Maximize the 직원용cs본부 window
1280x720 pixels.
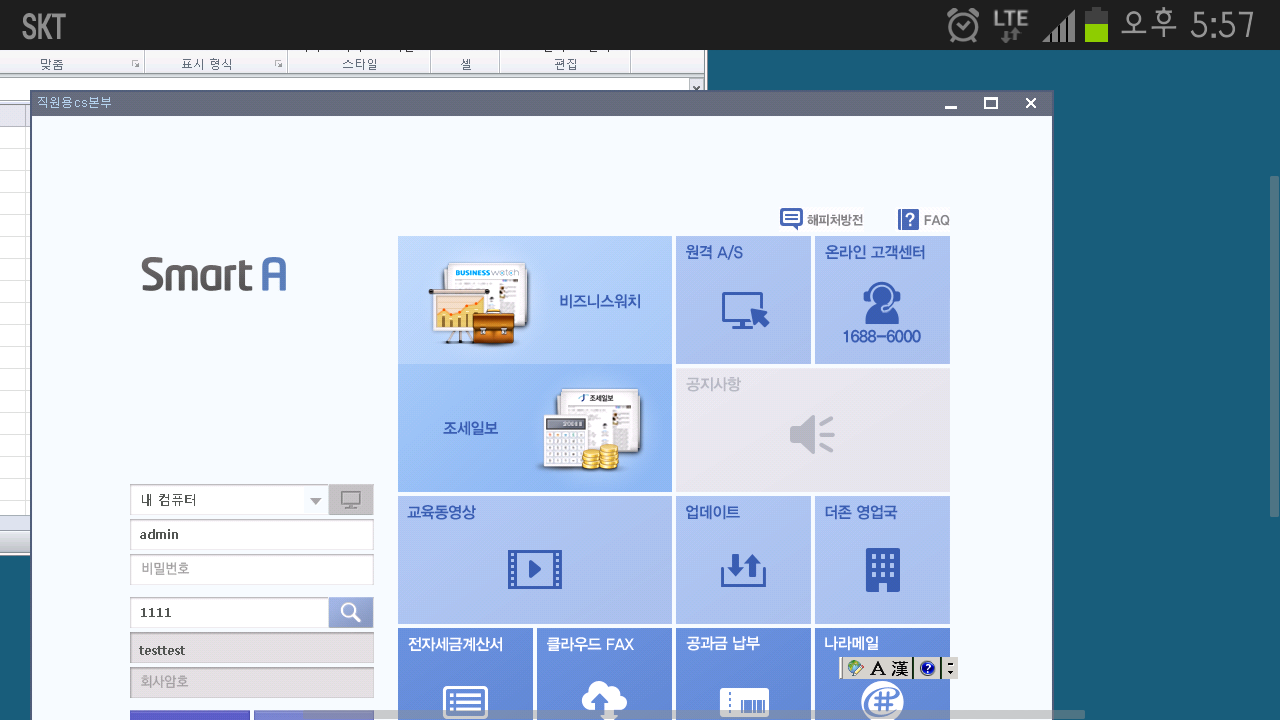[991, 104]
